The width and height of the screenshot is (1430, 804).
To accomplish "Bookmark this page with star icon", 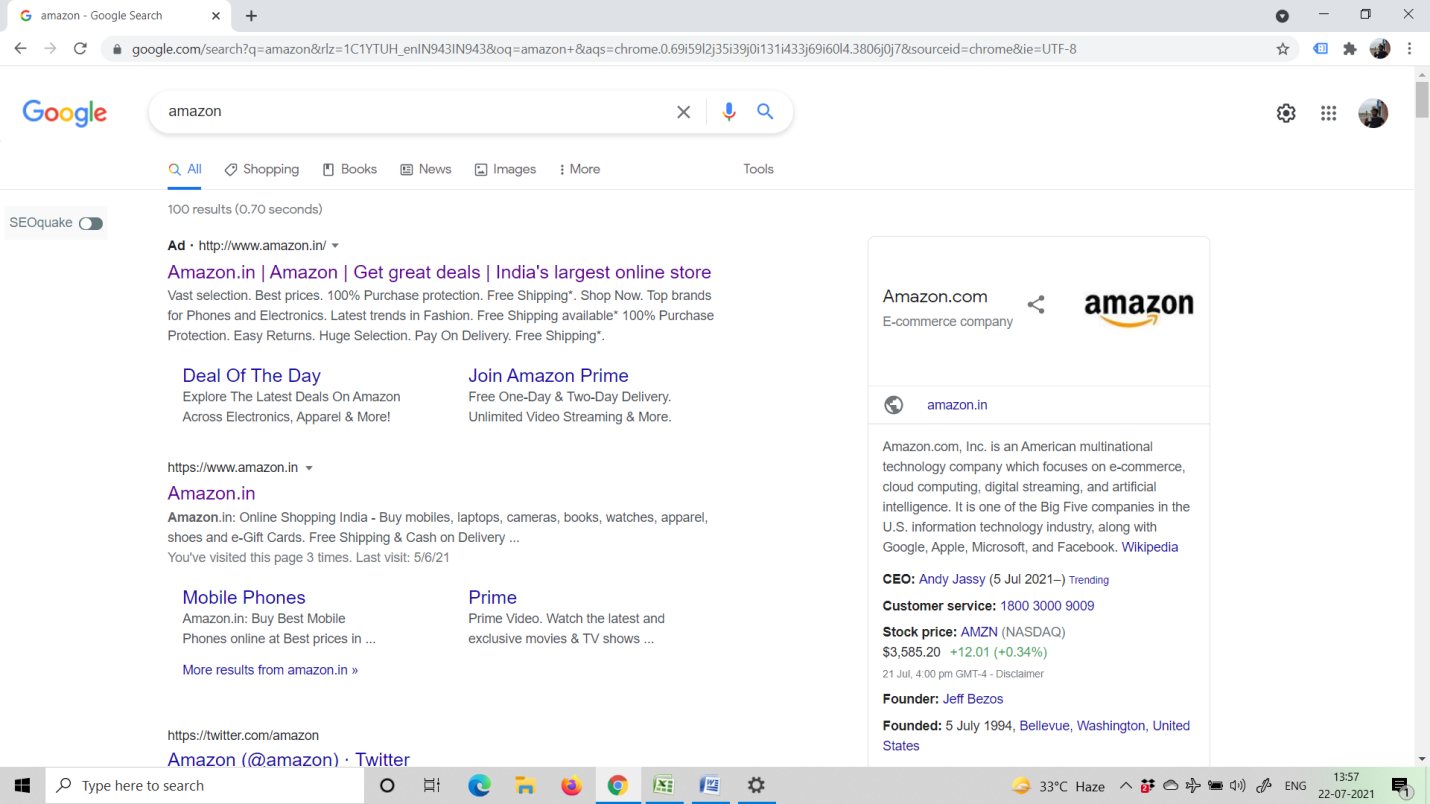I will click(x=1283, y=49).
